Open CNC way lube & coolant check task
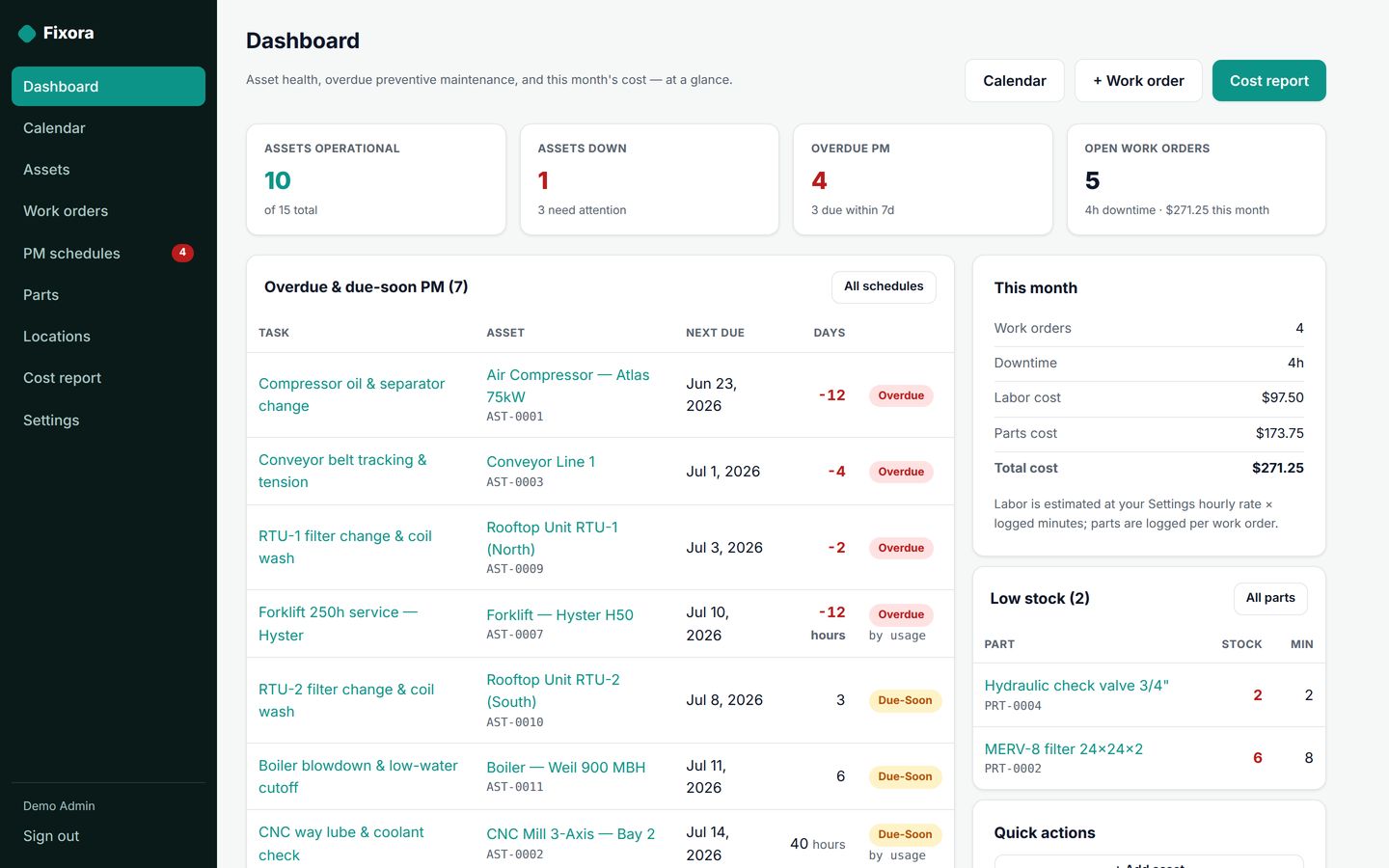 coord(340,843)
